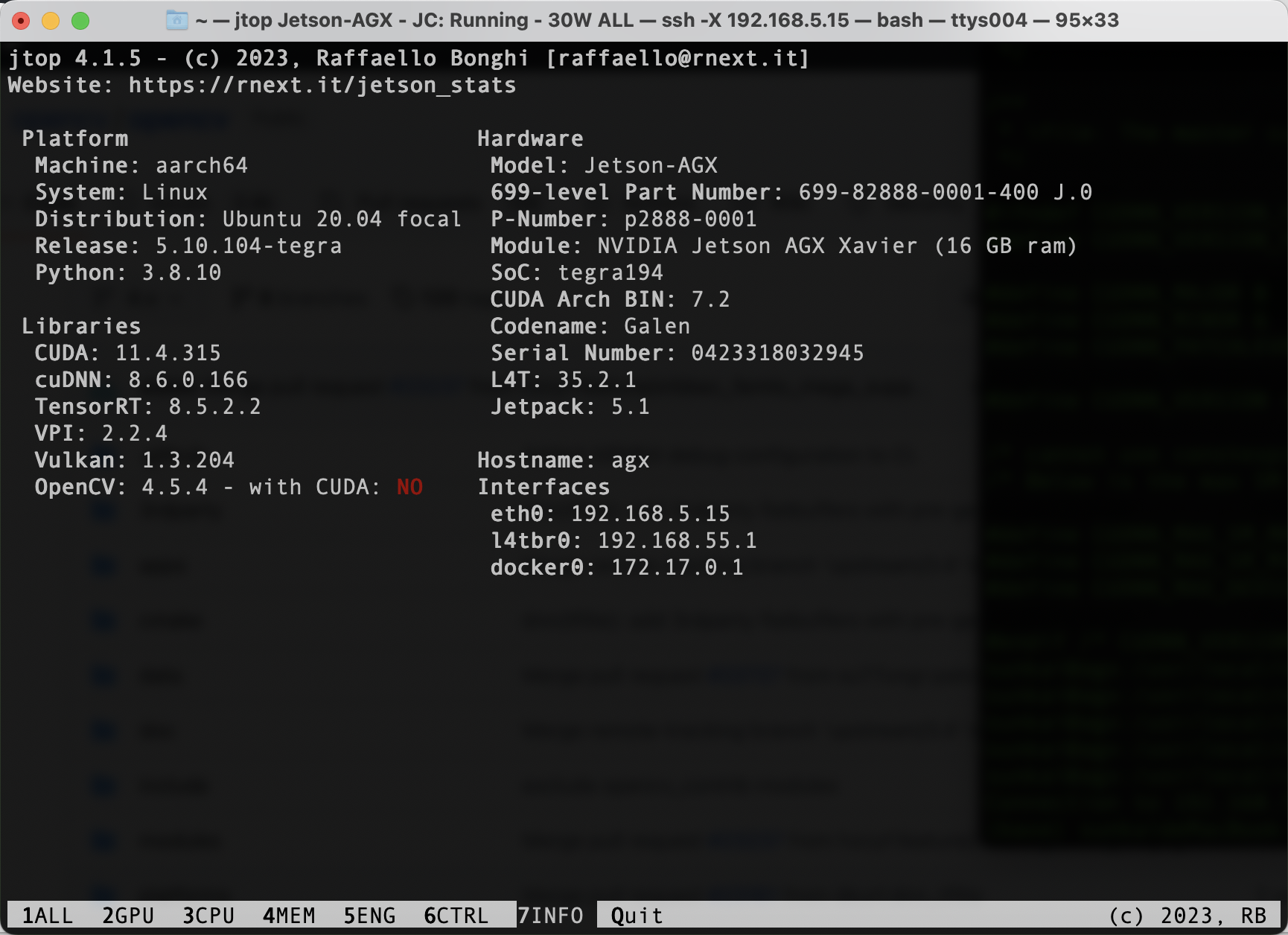1288x935 pixels.
Task: Click the cuDNN: 8.6.0.166 line
Action: (x=141, y=380)
